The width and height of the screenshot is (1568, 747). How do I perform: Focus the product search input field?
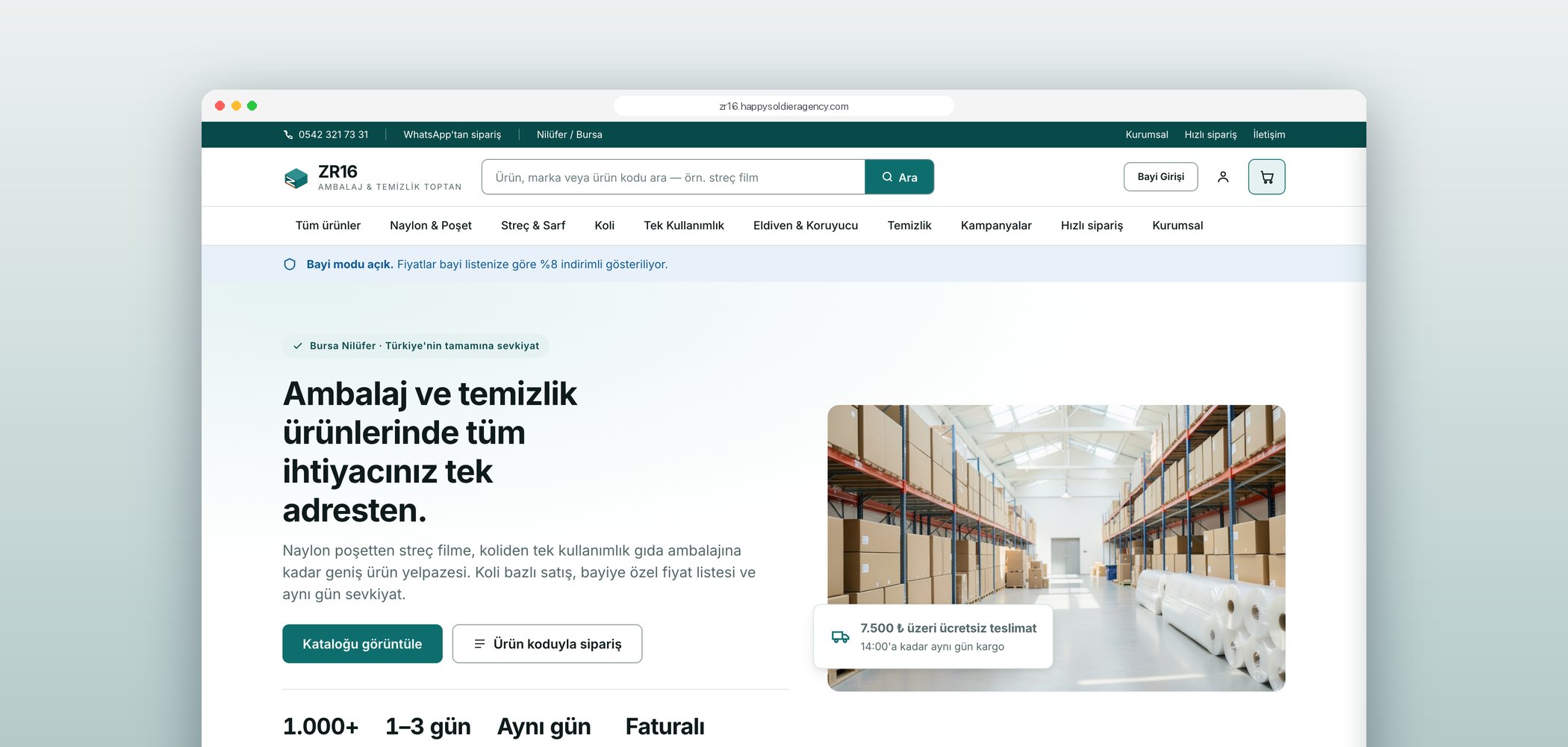(673, 177)
